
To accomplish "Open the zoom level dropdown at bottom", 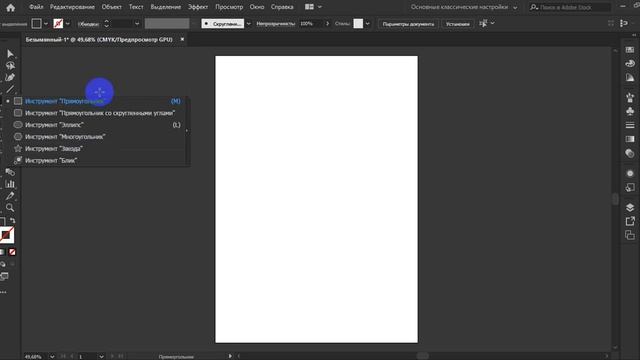I will click(52, 356).
